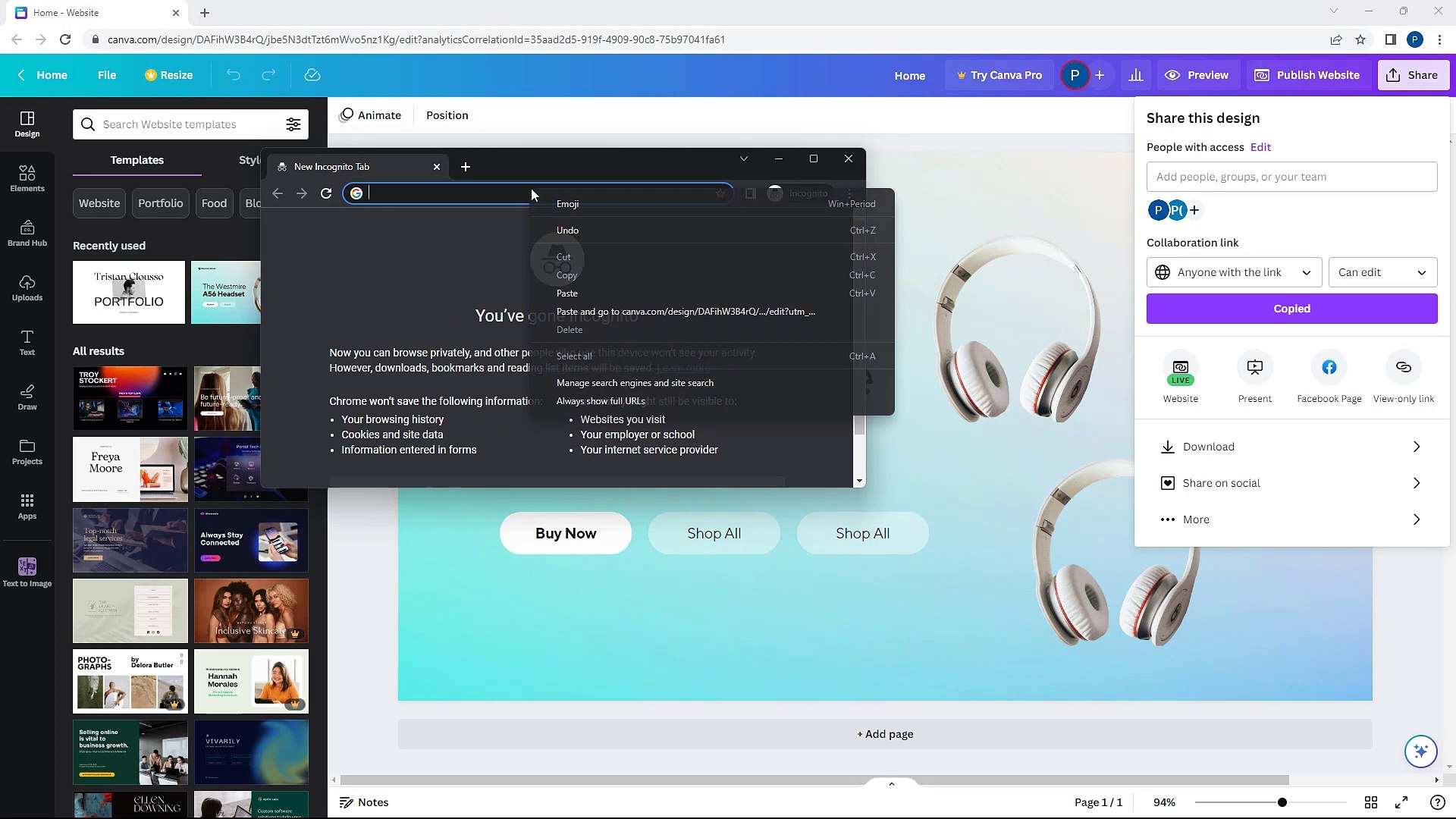
Task: Open the Anyone with the link dropdown
Action: (1233, 271)
